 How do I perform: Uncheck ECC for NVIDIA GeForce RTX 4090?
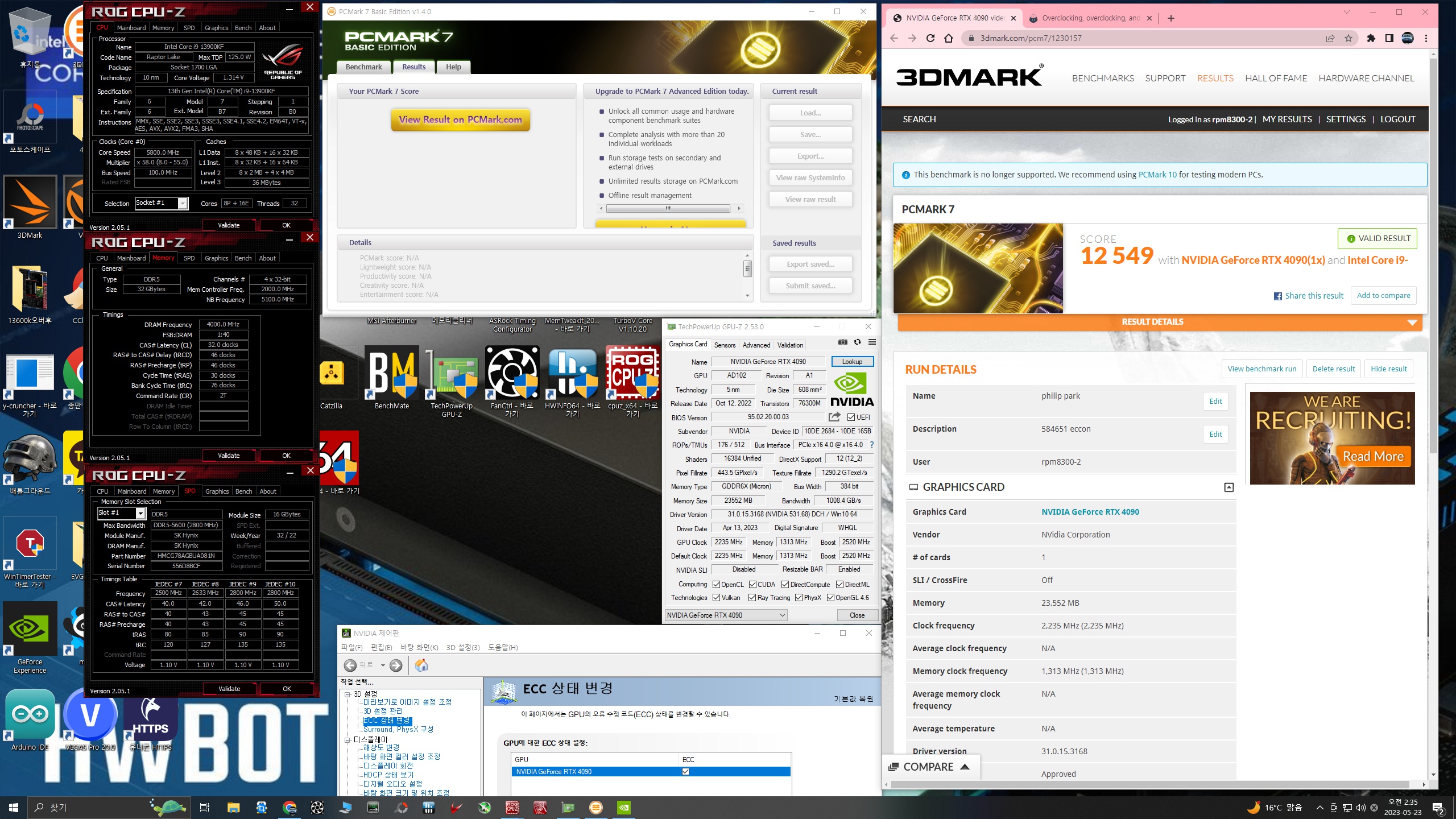click(x=685, y=771)
